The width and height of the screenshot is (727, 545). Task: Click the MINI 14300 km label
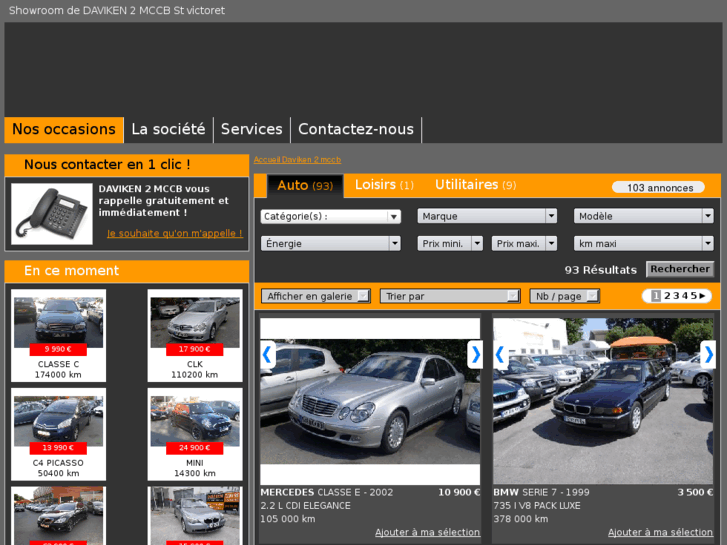point(195,468)
